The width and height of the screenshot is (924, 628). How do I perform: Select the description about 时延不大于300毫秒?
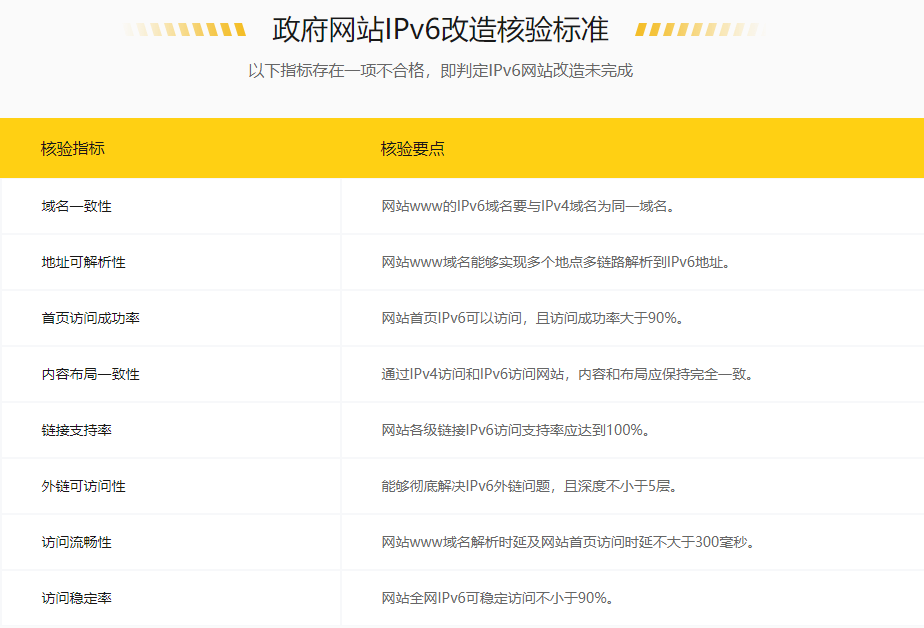click(x=567, y=542)
